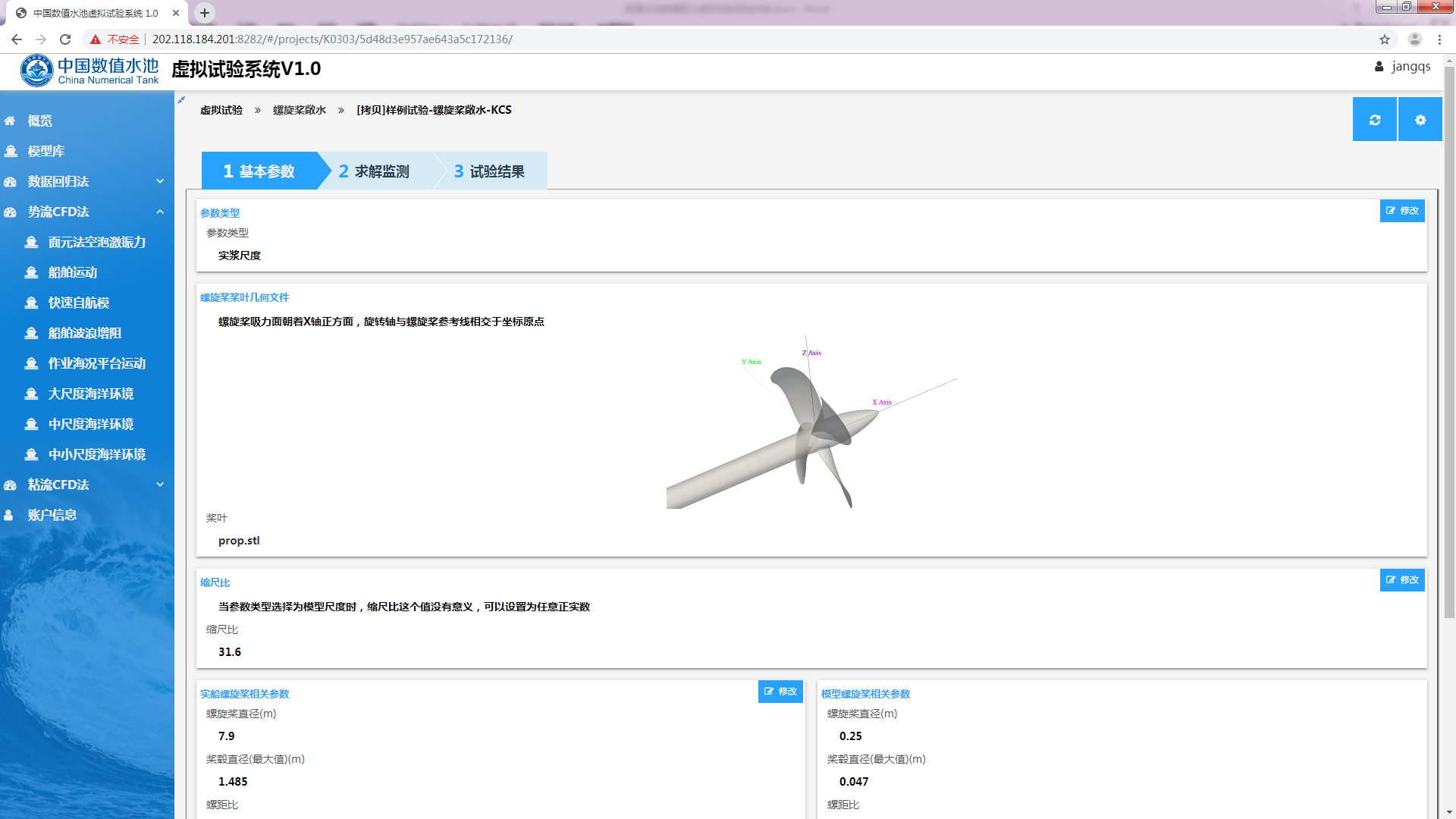This screenshot has height=819, width=1456.
Task: Open a new browser tab
Action: tap(205, 13)
